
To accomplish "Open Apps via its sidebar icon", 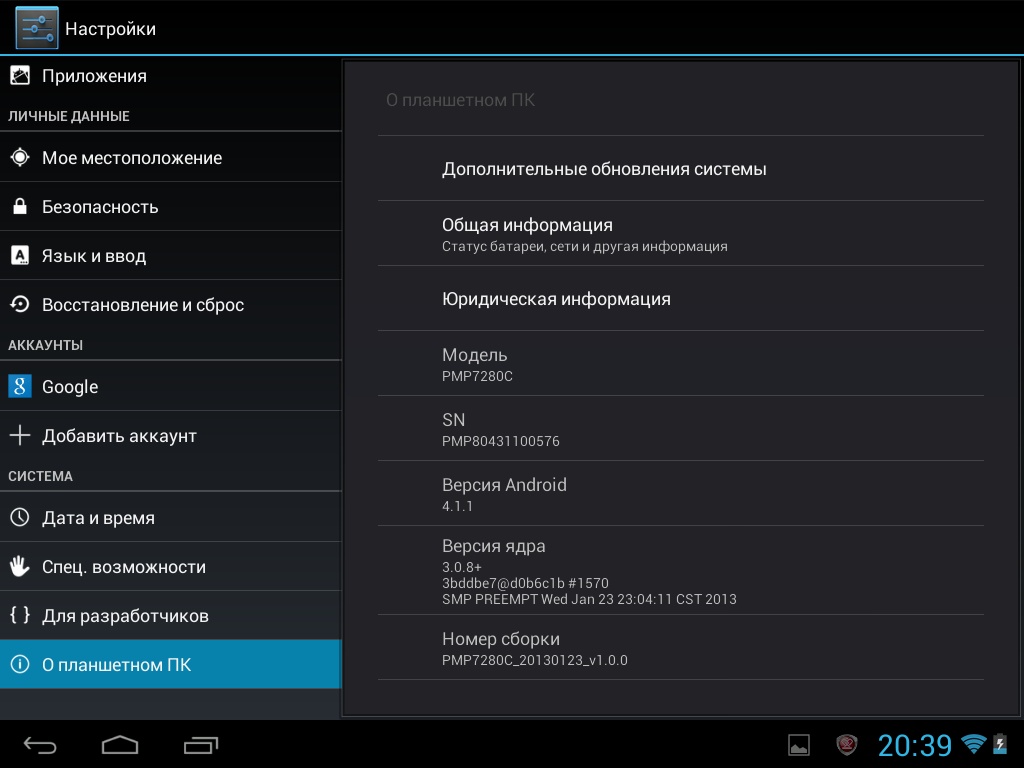I will [20, 76].
